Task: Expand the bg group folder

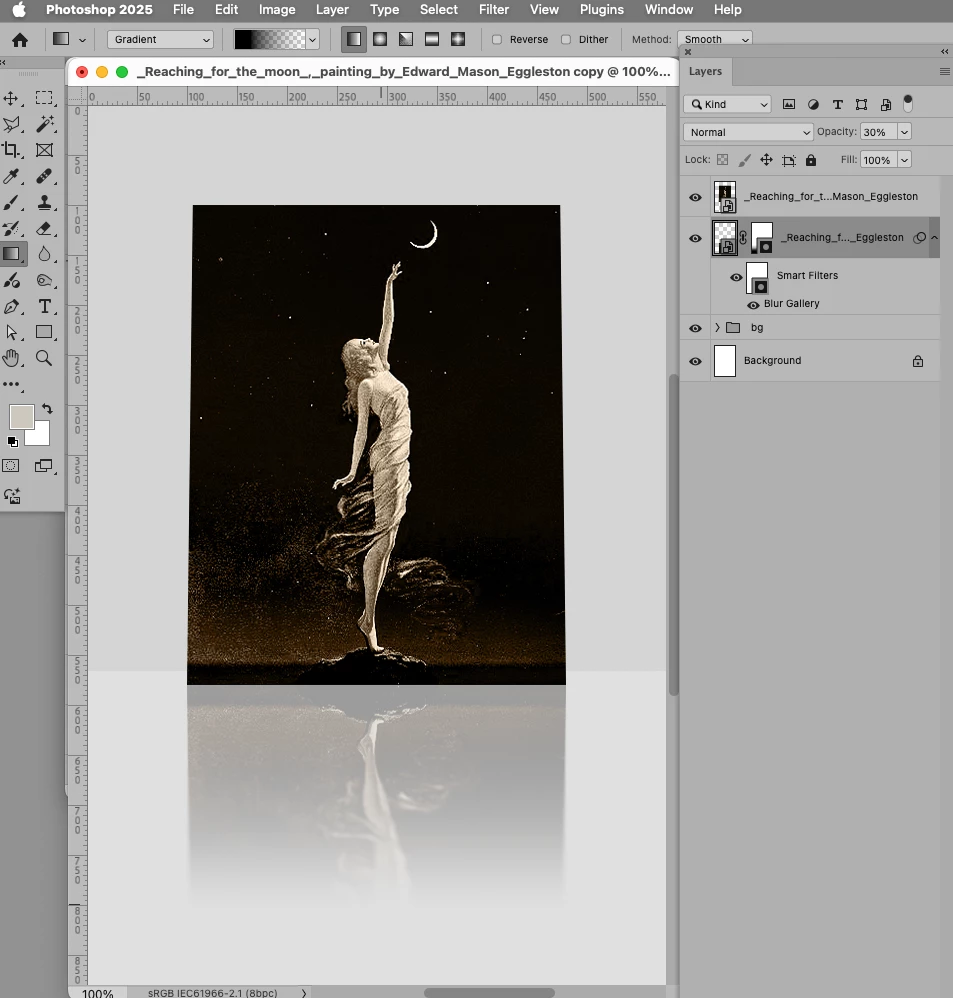Action: 717,328
